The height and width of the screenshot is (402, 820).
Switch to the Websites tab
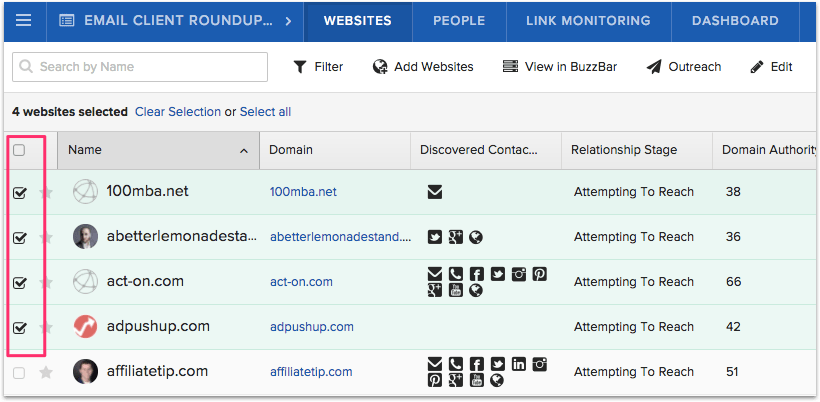(358, 21)
